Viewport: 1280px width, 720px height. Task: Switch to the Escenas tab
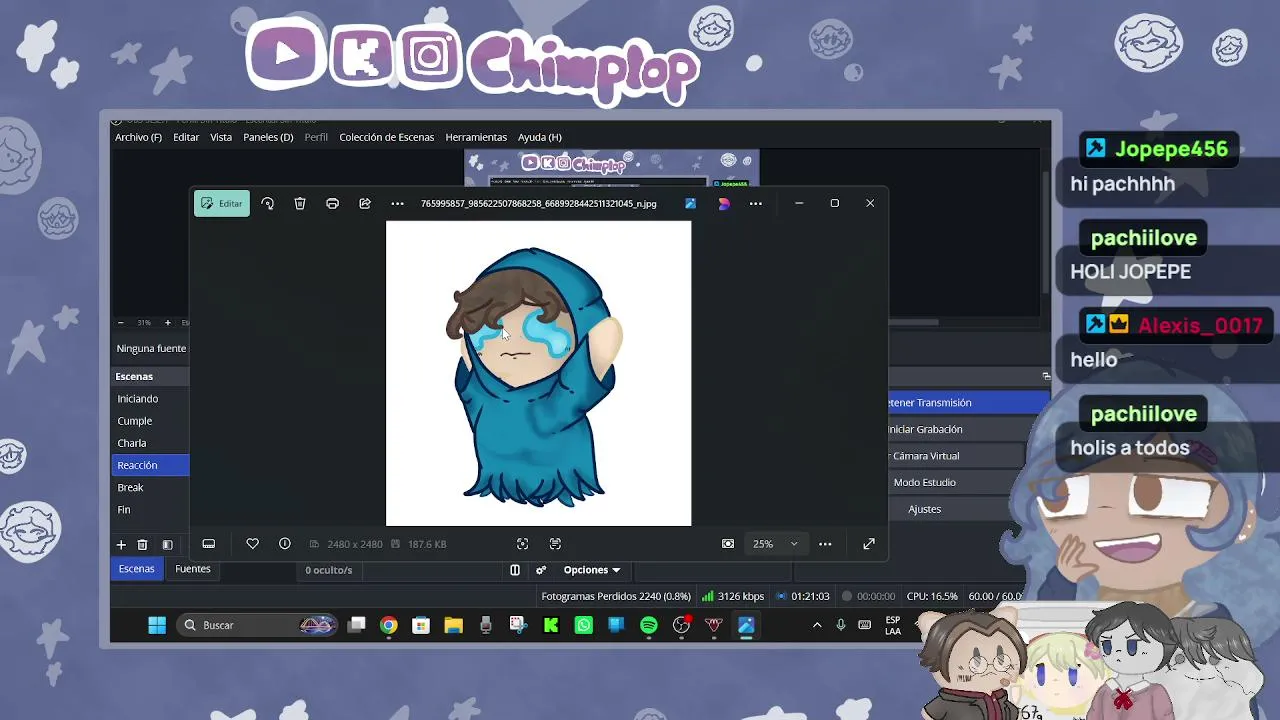click(x=137, y=569)
